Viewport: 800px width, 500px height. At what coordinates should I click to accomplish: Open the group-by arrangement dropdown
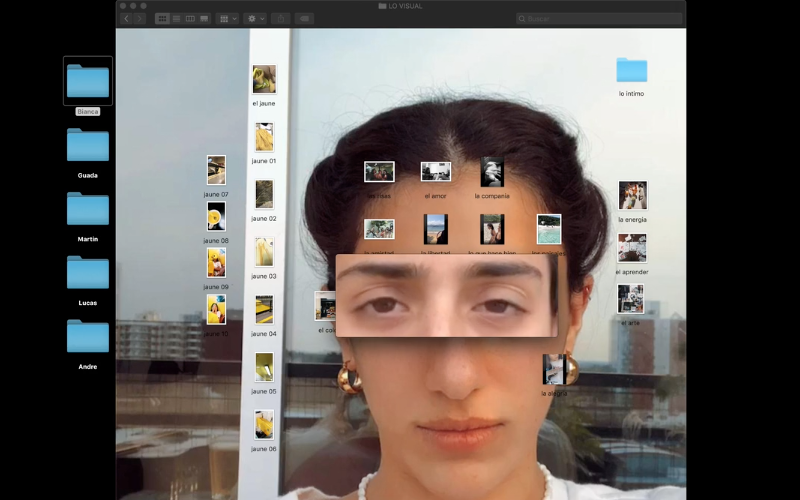pos(228,18)
